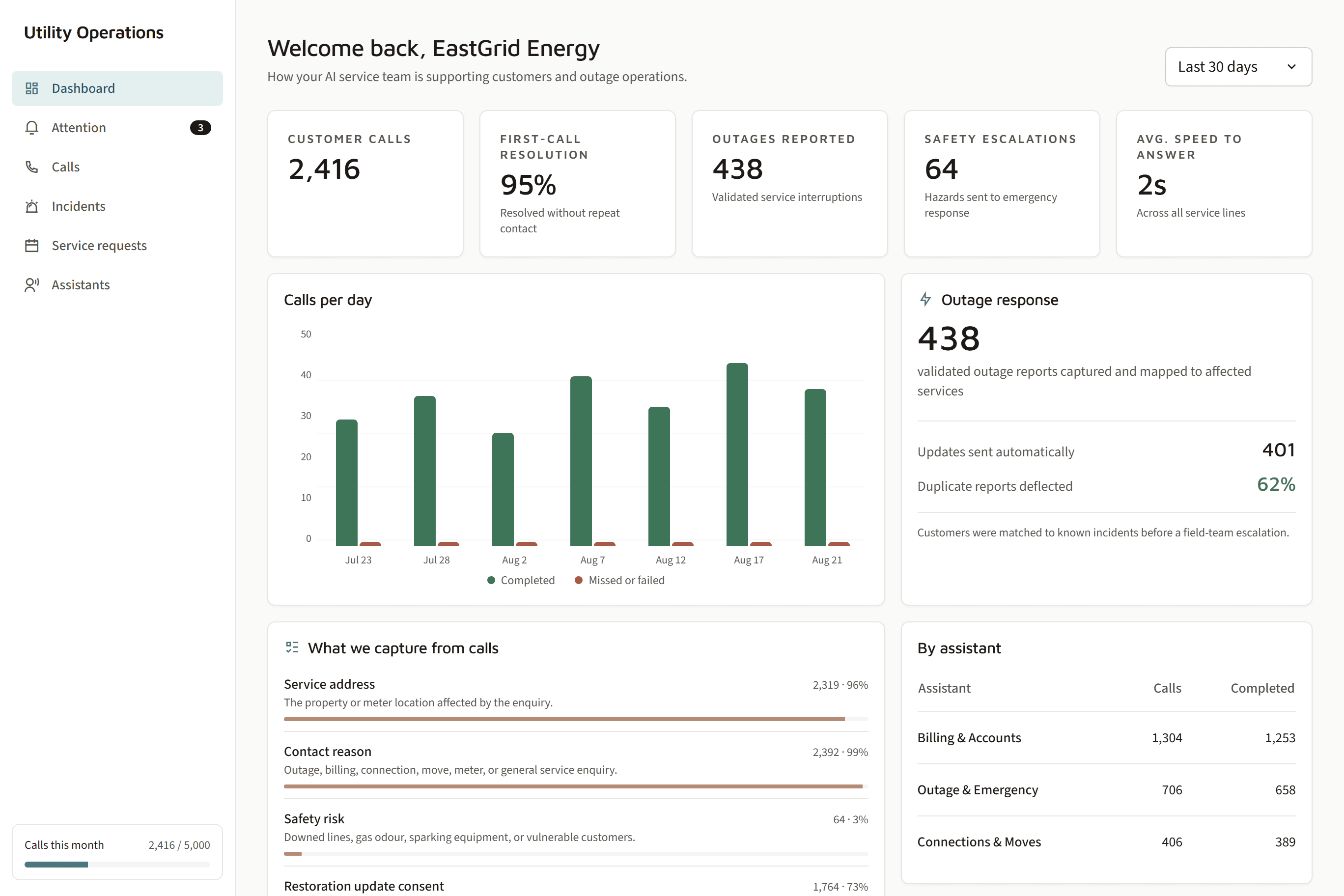The width and height of the screenshot is (1344, 896).
Task: Click the Service requests calendar icon
Action: tap(31, 246)
